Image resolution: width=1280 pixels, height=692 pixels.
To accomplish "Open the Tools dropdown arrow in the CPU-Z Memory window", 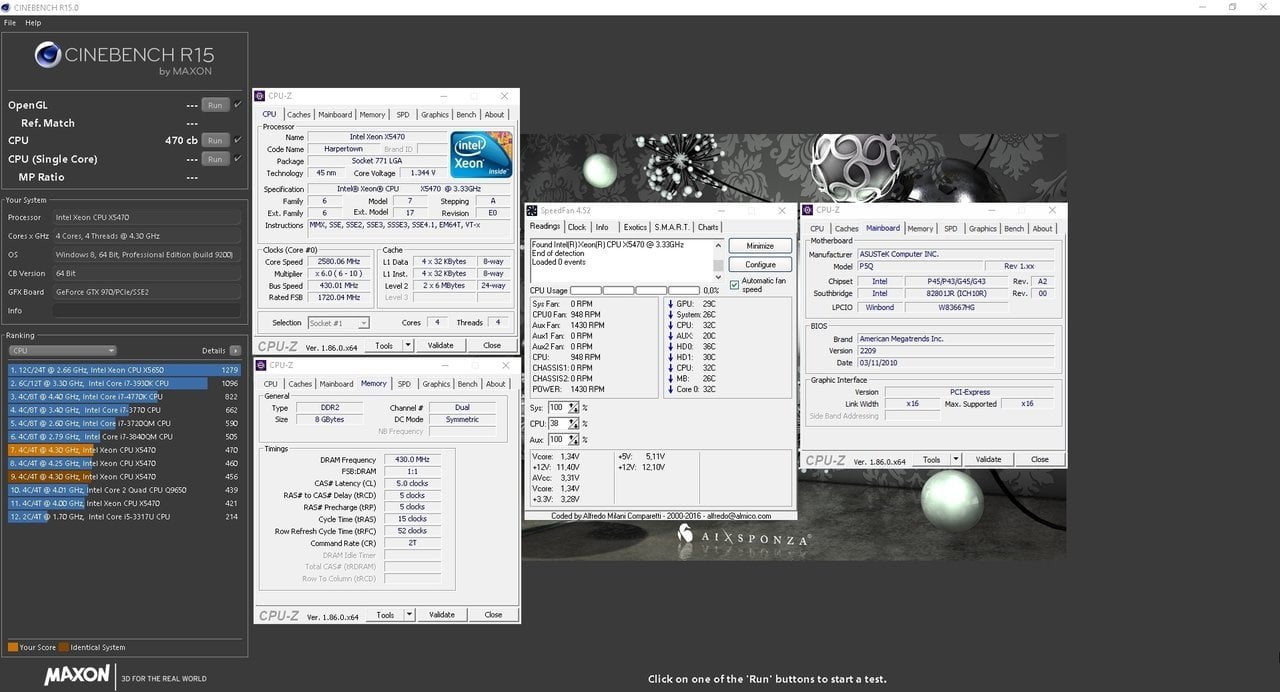I will [x=408, y=615].
